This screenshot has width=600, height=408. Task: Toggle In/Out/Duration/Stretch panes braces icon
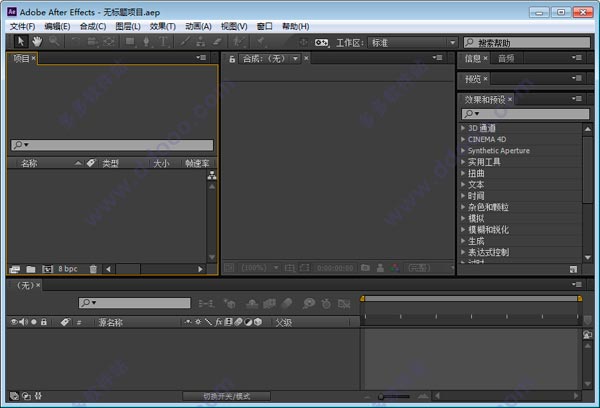point(38,396)
